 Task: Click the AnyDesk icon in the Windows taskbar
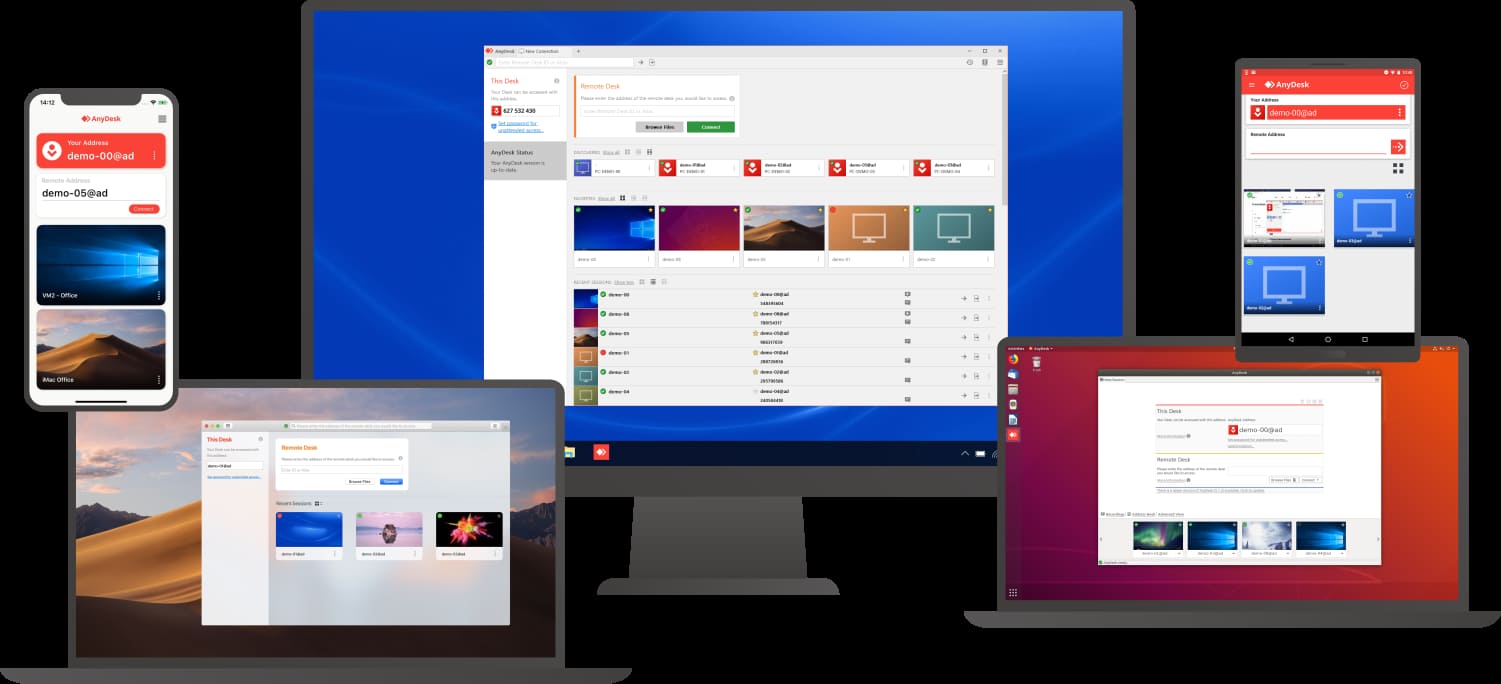click(601, 452)
